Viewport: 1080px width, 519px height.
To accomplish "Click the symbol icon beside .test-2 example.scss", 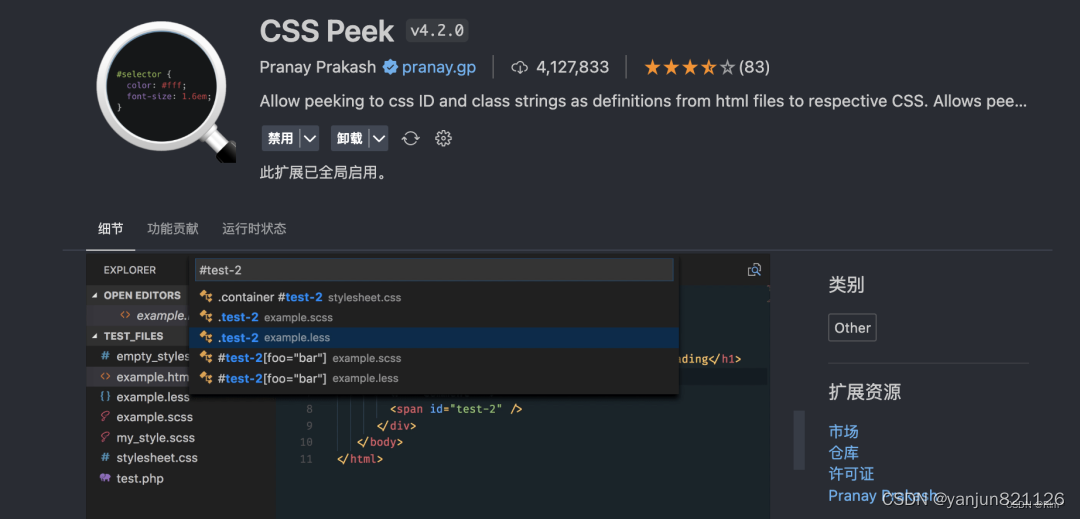I will 205,317.
